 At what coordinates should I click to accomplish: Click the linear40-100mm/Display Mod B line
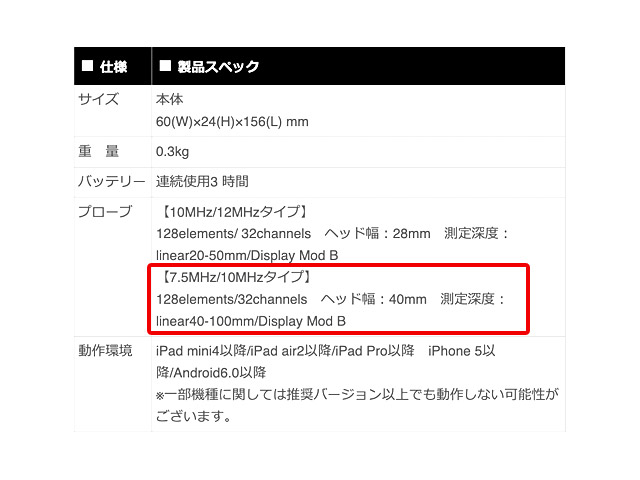[x=251, y=321]
